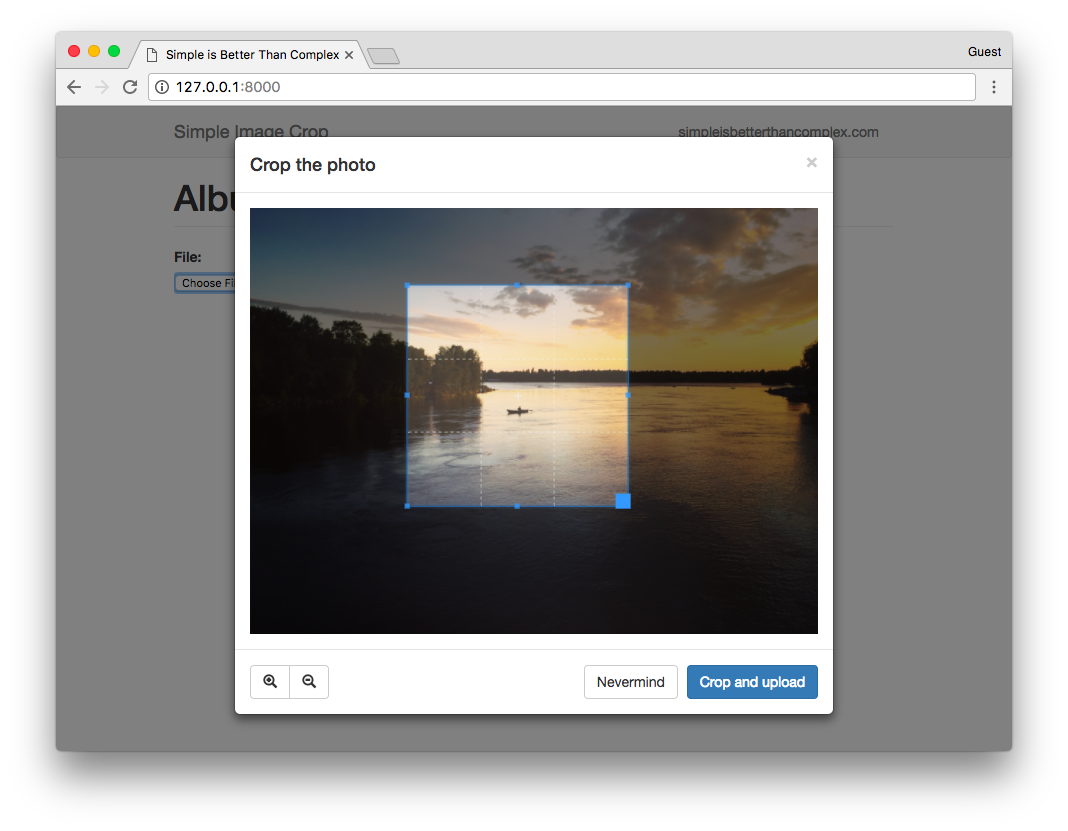Screen dimensions: 1068x831
Task: Visit the simpleisbetterthancomplex.com link
Action: pyautogui.click(x=779, y=131)
